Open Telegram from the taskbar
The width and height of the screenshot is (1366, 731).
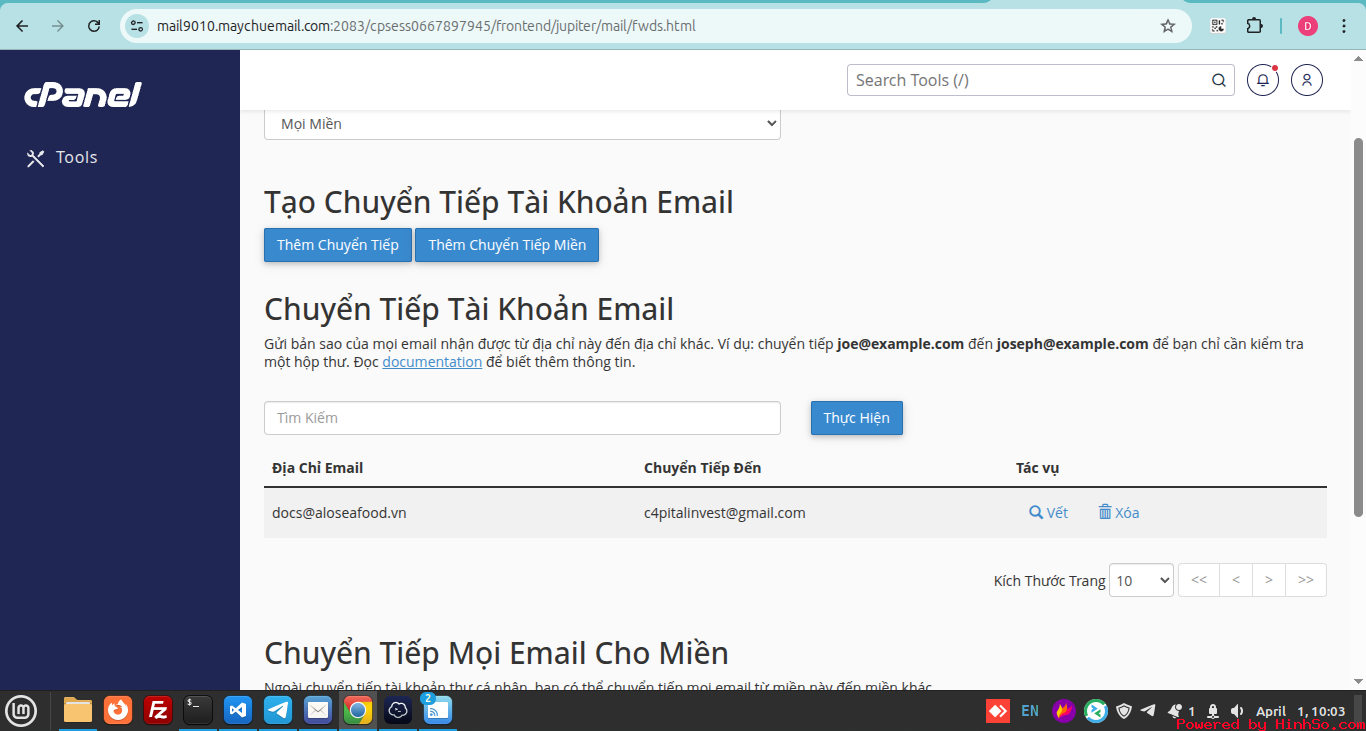[278, 710]
